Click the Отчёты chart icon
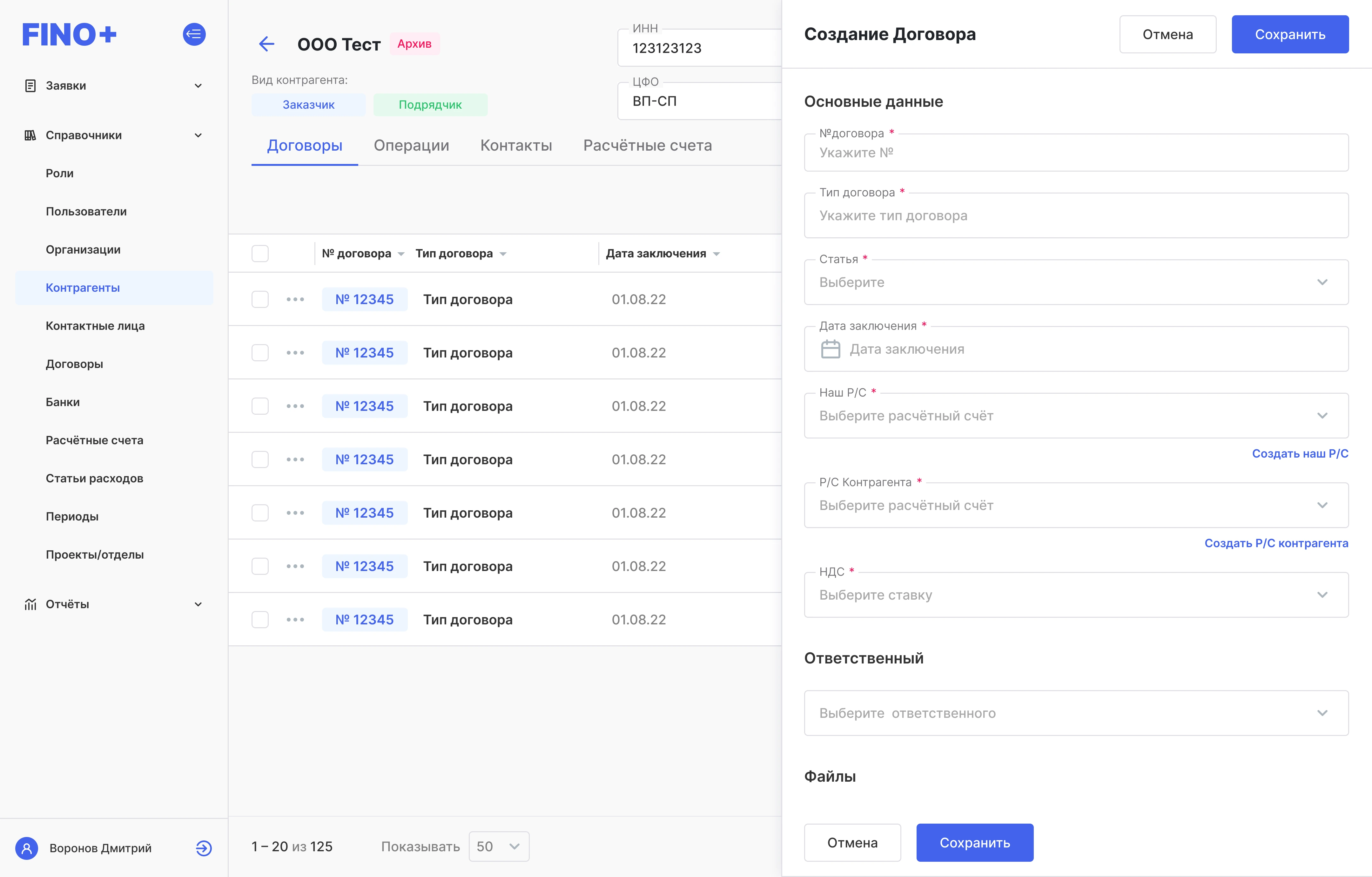1372x877 pixels. 30,604
